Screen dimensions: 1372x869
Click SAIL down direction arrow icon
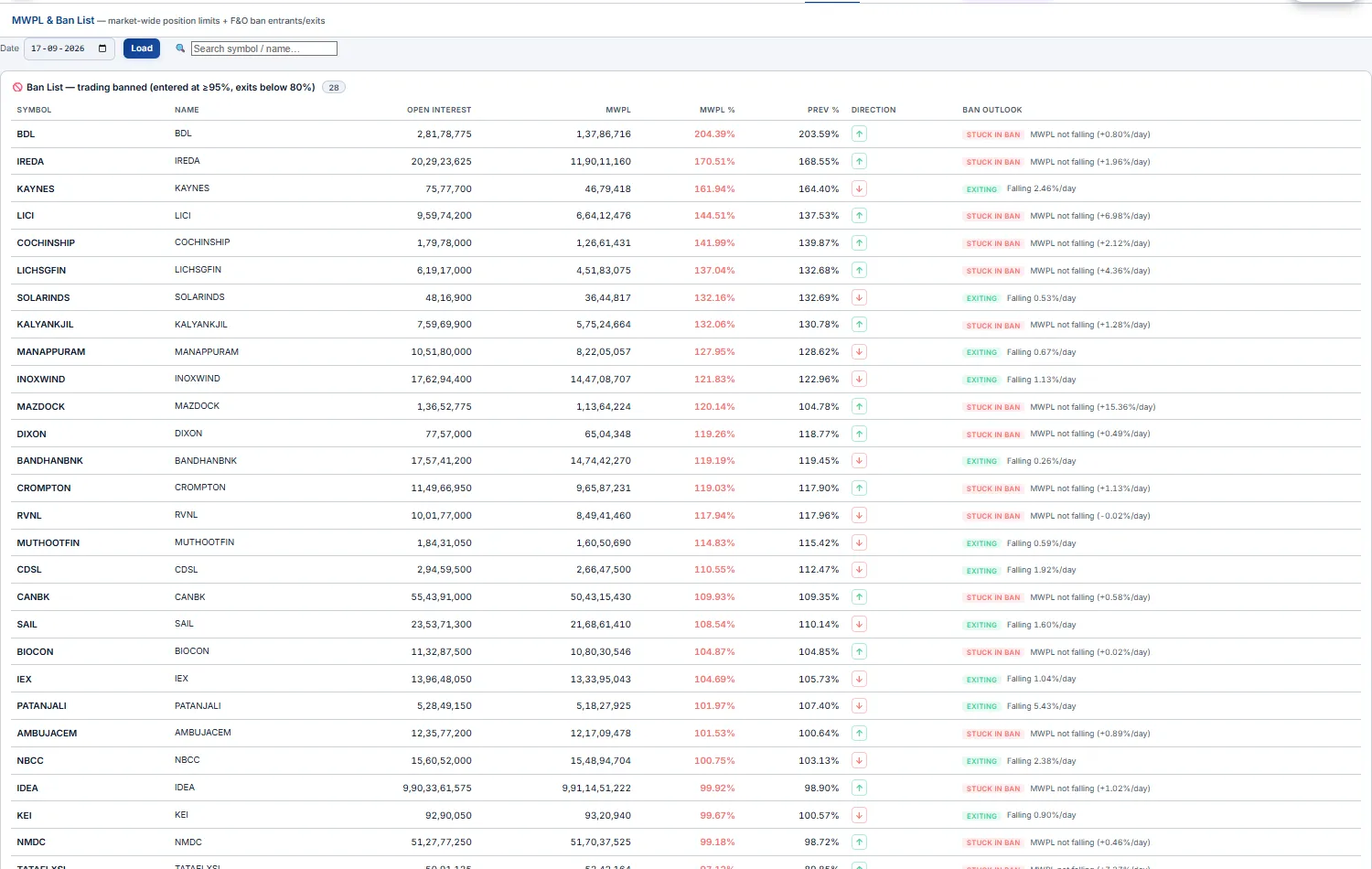pyautogui.click(x=859, y=624)
